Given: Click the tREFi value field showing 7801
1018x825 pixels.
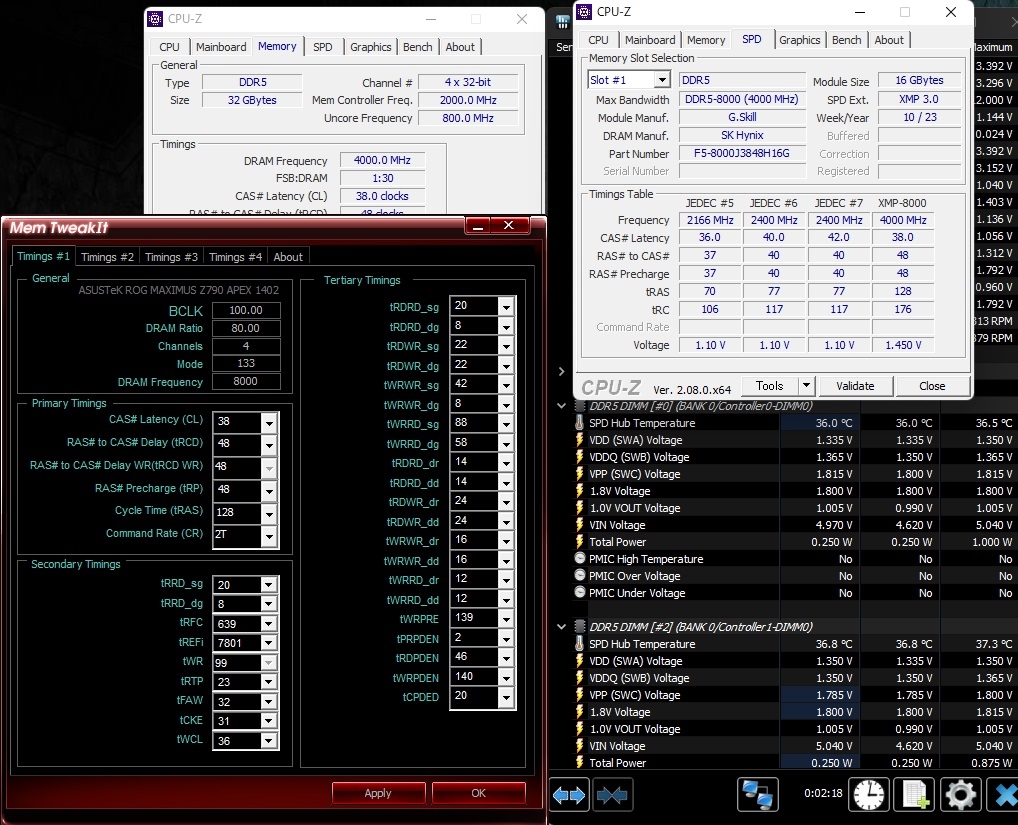Looking at the screenshot, I should [236, 643].
